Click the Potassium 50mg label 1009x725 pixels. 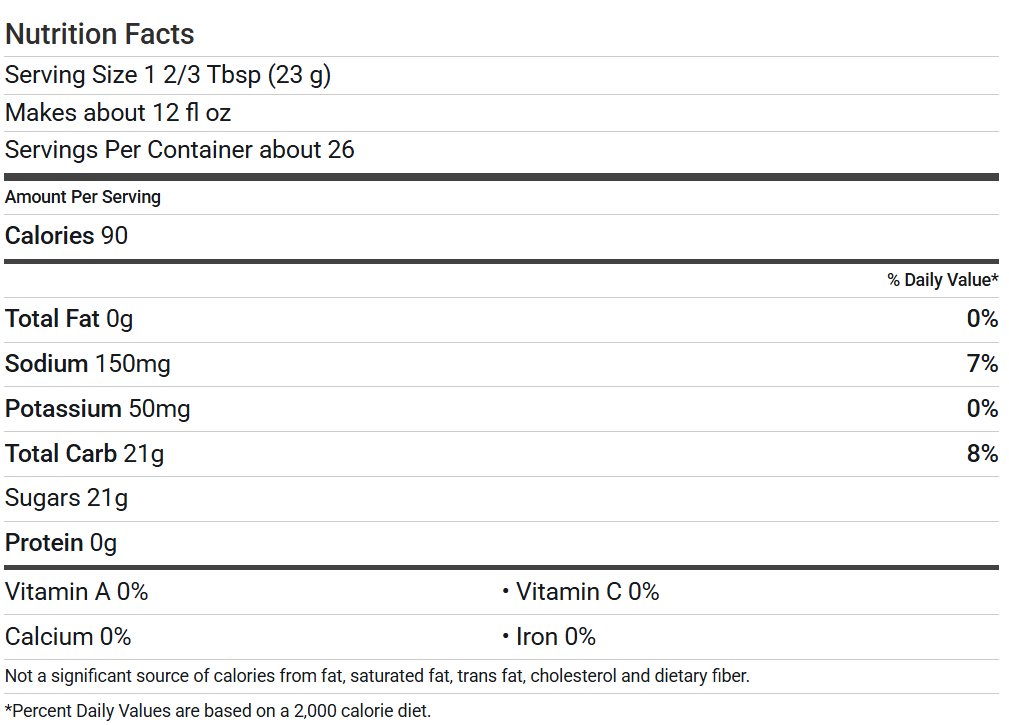98,409
